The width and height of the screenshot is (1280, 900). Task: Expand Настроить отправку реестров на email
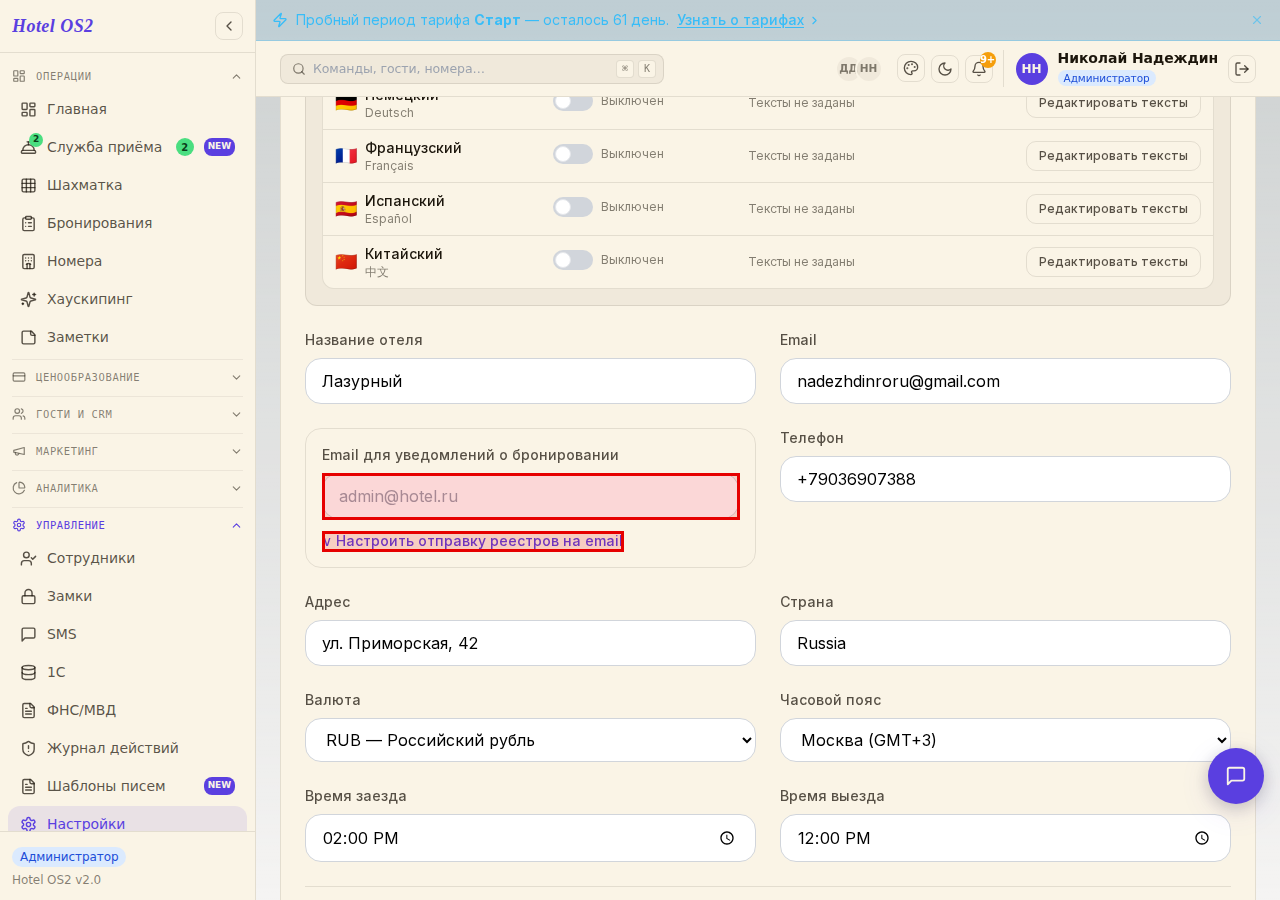[x=473, y=541]
